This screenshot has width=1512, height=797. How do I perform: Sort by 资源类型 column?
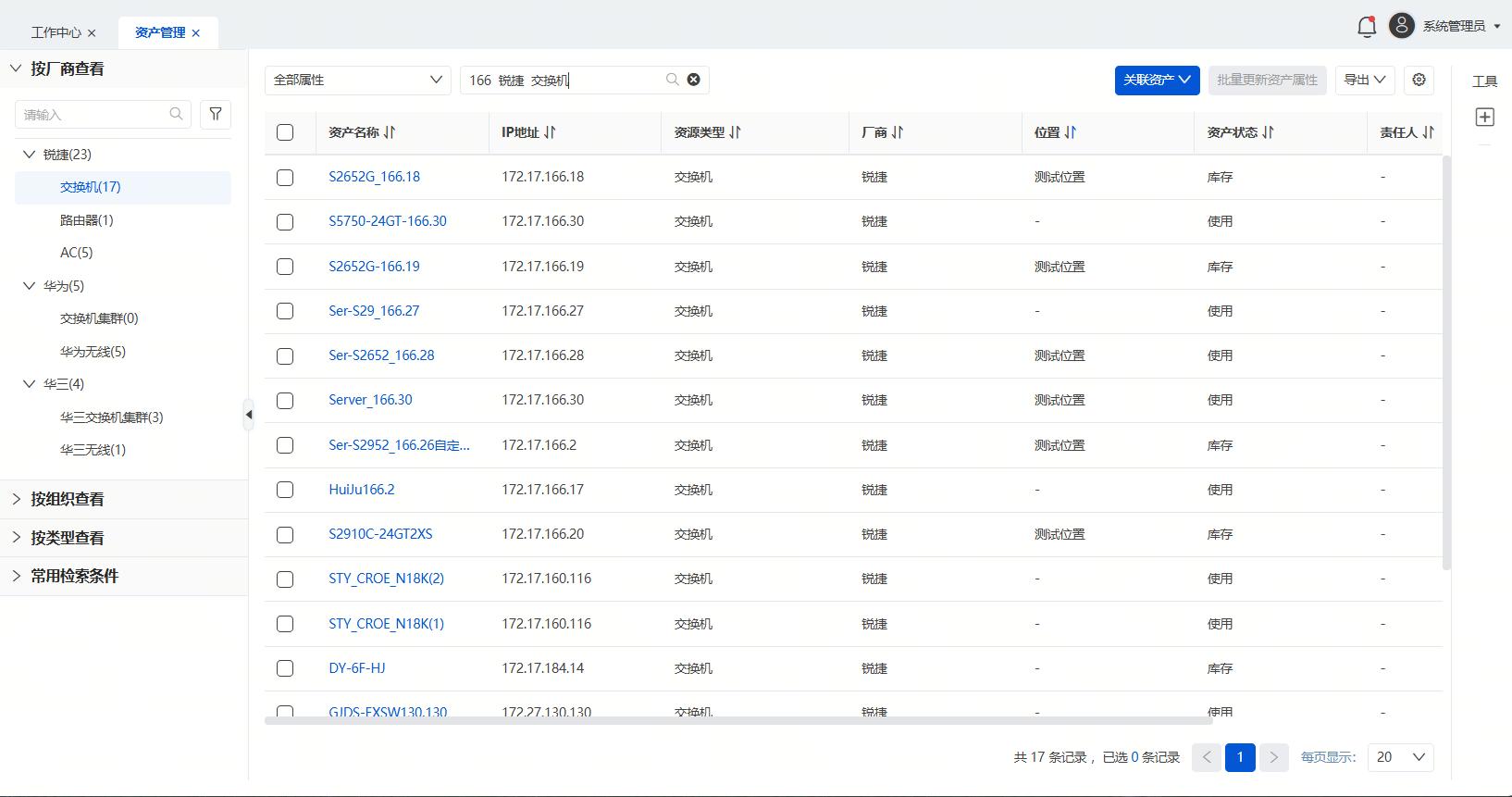(735, 132)
